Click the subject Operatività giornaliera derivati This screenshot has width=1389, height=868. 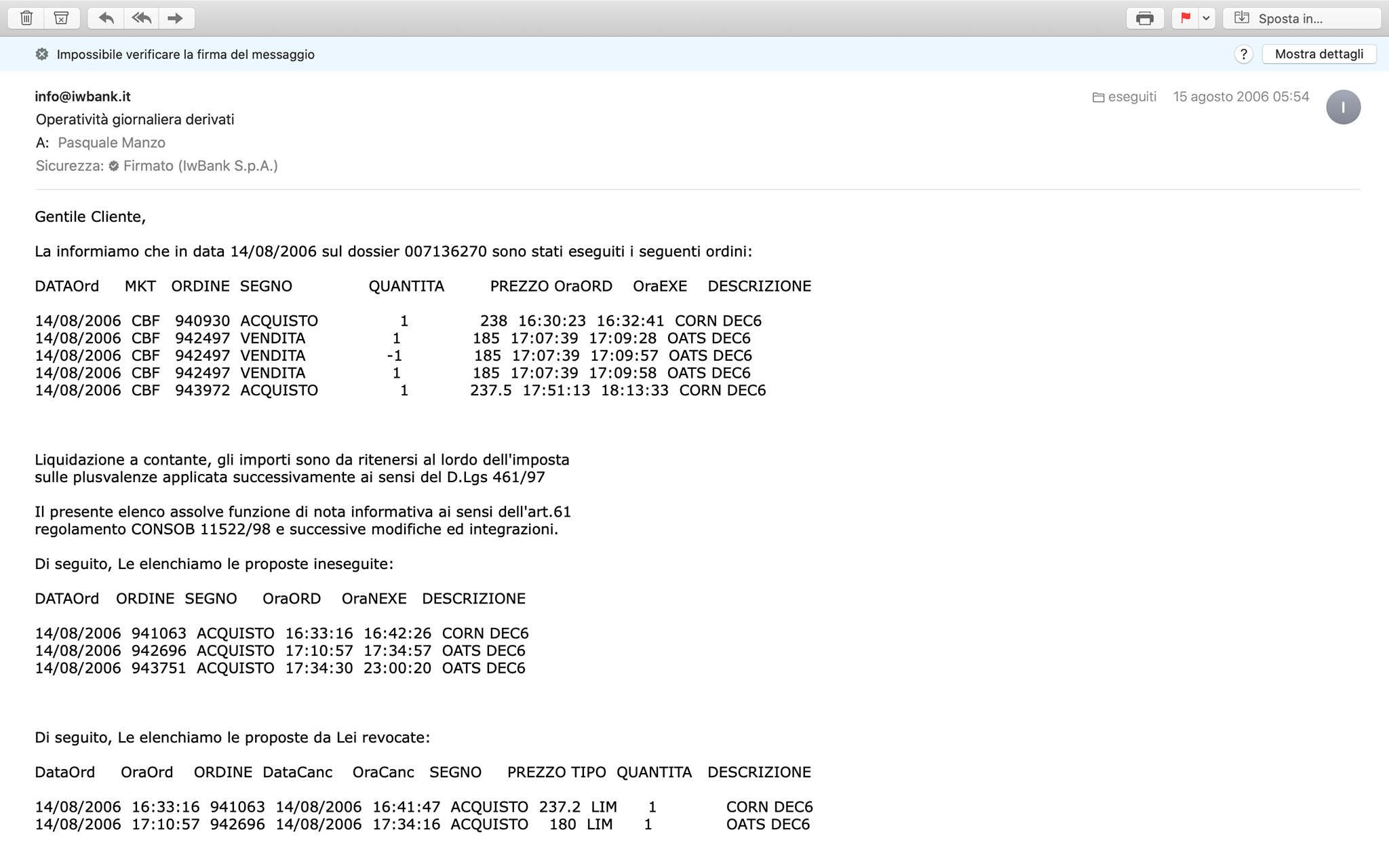pyautogui.click(x=135, y=119)
